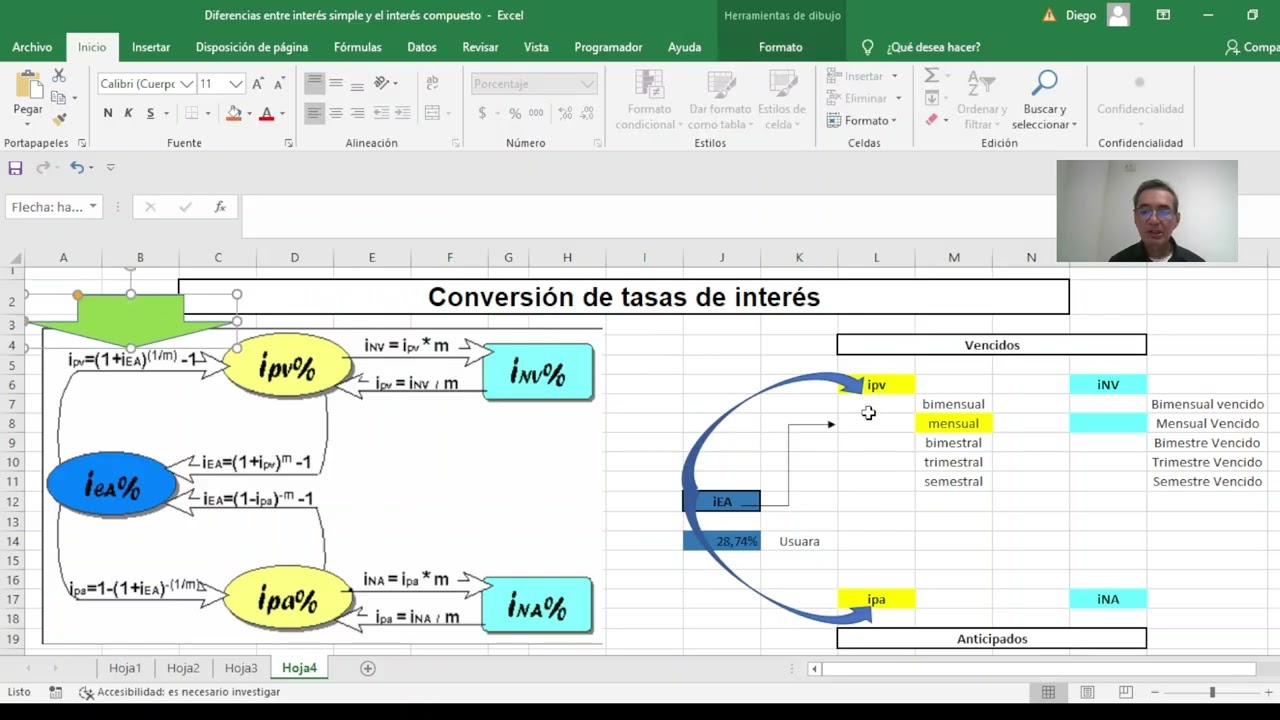Align text to bottom of cell
This screenshot has width=1280, height=720.
pos(358,83)
